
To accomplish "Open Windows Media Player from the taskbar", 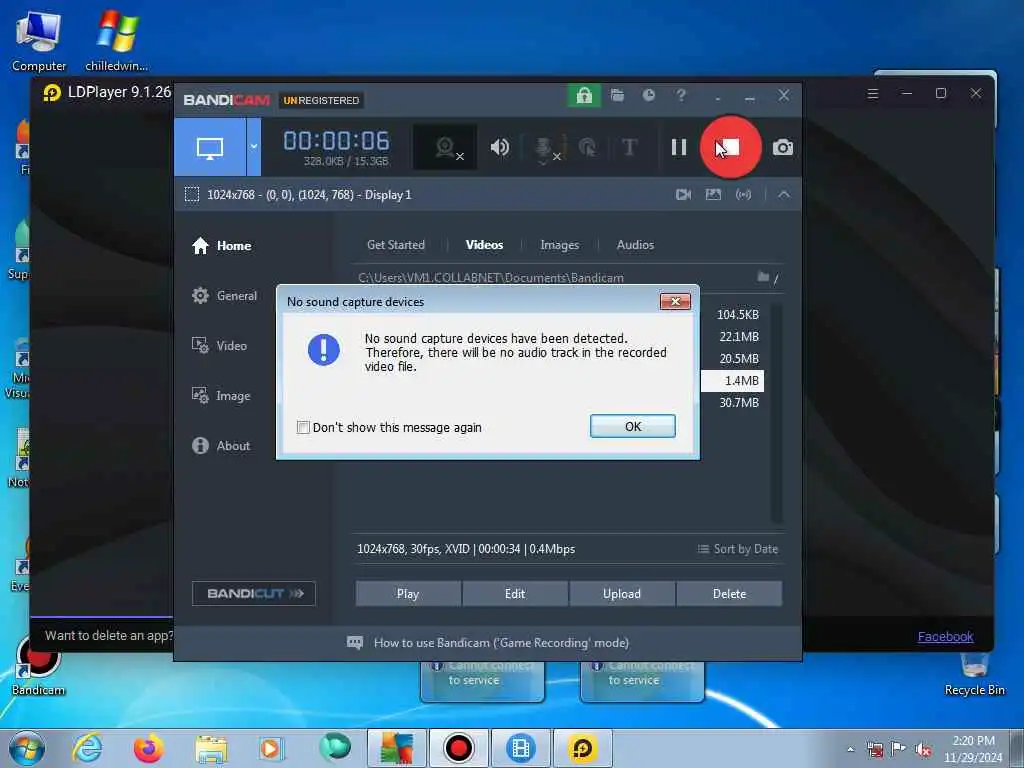I will point(270,748).
